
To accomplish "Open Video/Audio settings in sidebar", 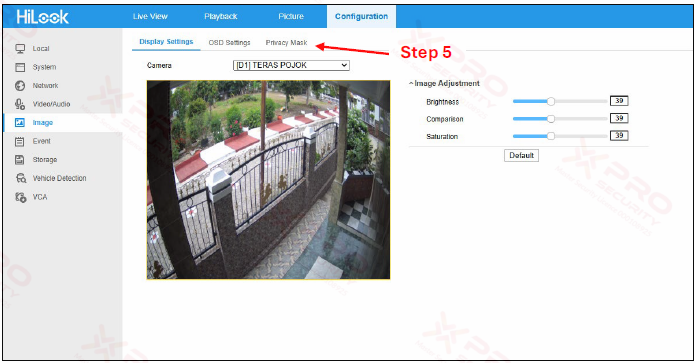I will tap(51, 104).
